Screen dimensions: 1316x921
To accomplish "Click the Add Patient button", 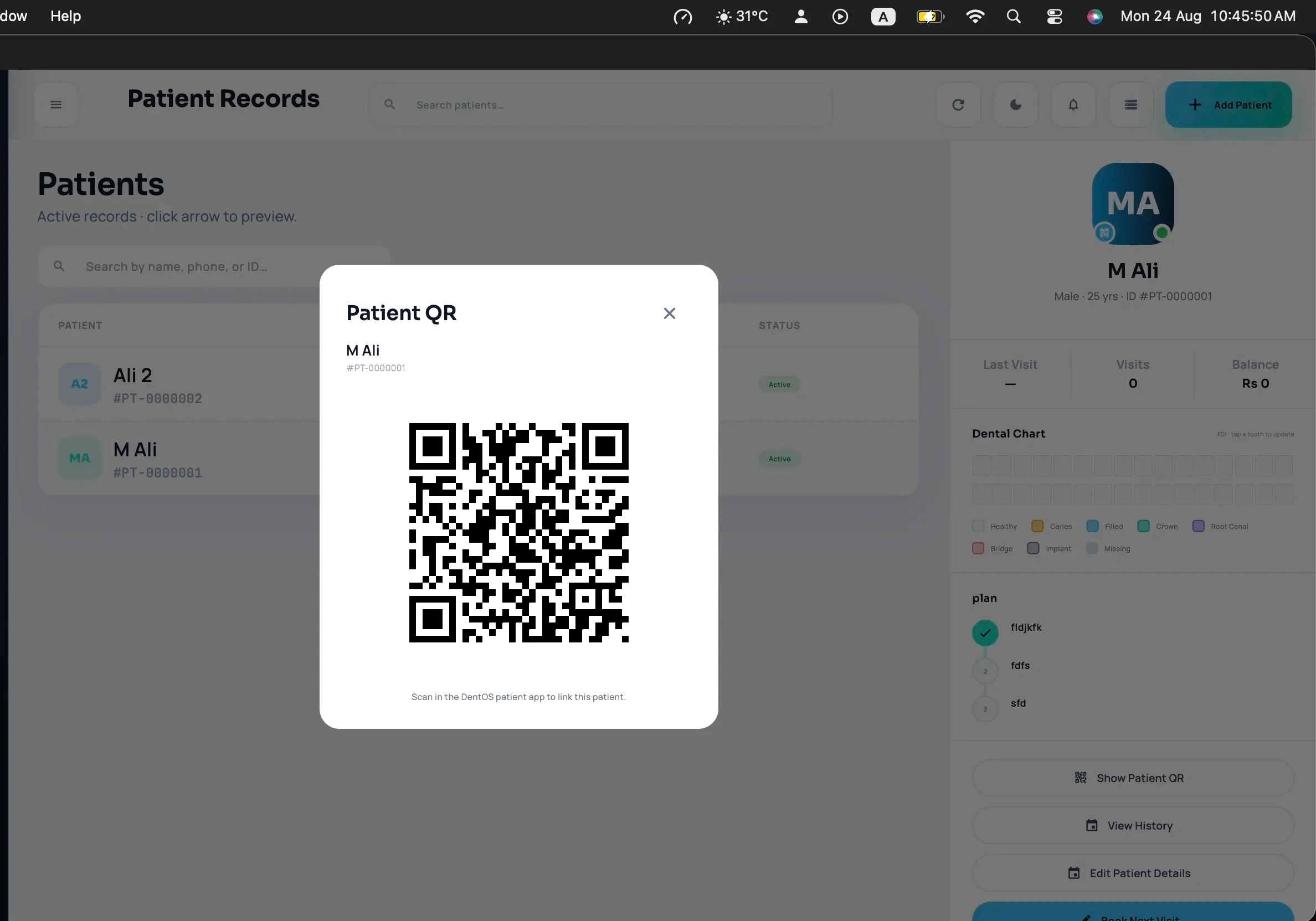I will click(1228, 105).
